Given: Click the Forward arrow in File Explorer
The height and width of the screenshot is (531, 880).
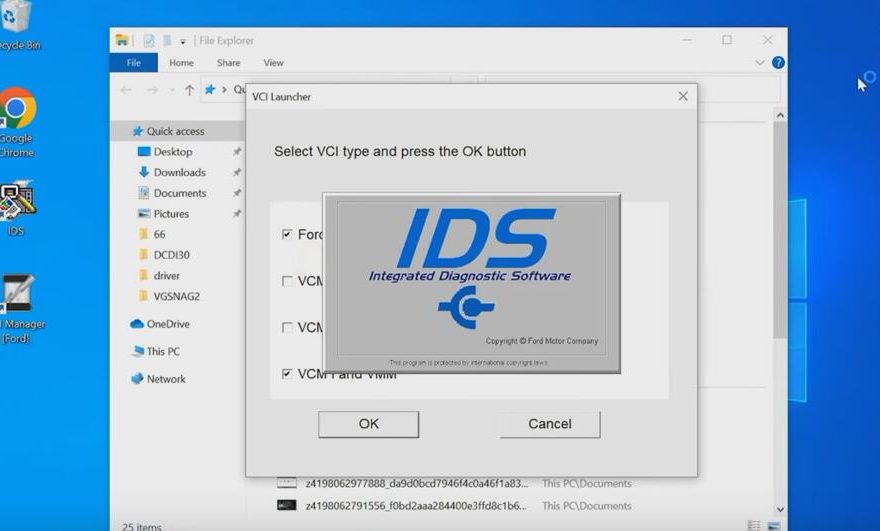Looking at the screenshot, I should coord(152,90).
